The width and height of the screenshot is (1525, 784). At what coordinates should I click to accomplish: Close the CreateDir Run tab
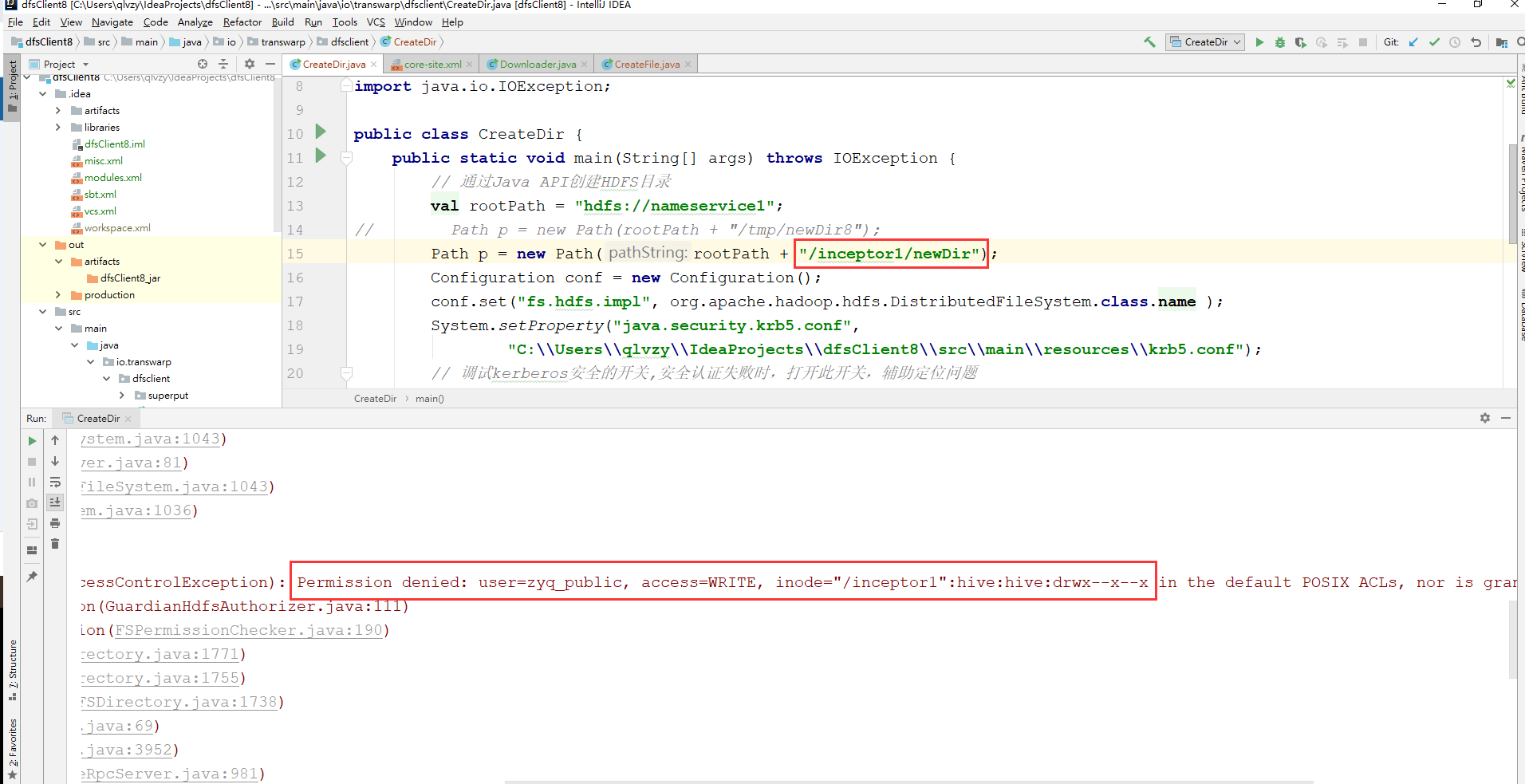128,419
